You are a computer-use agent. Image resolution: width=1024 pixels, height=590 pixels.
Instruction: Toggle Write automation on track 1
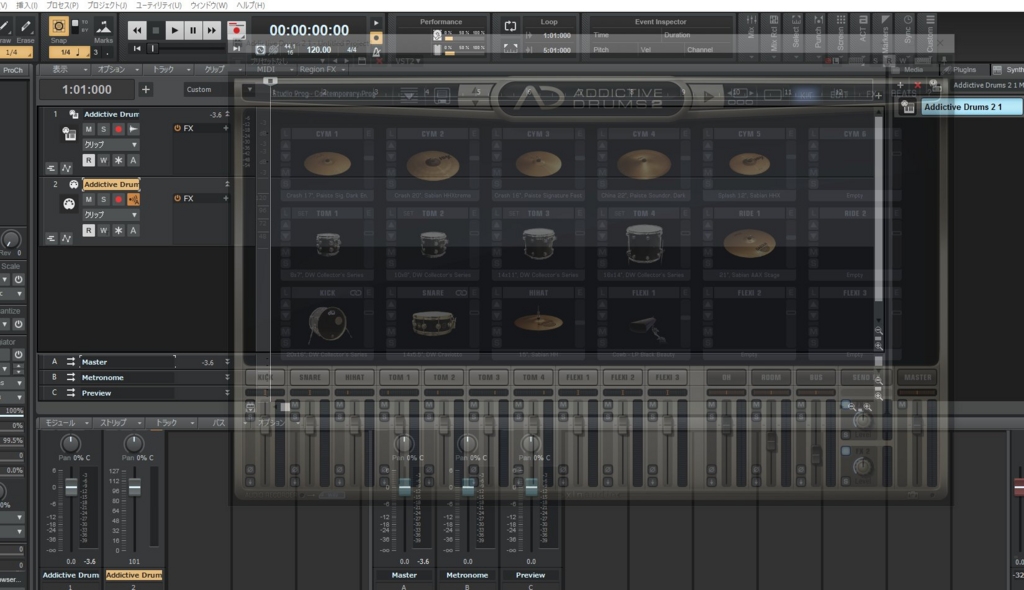coord(103,160)
